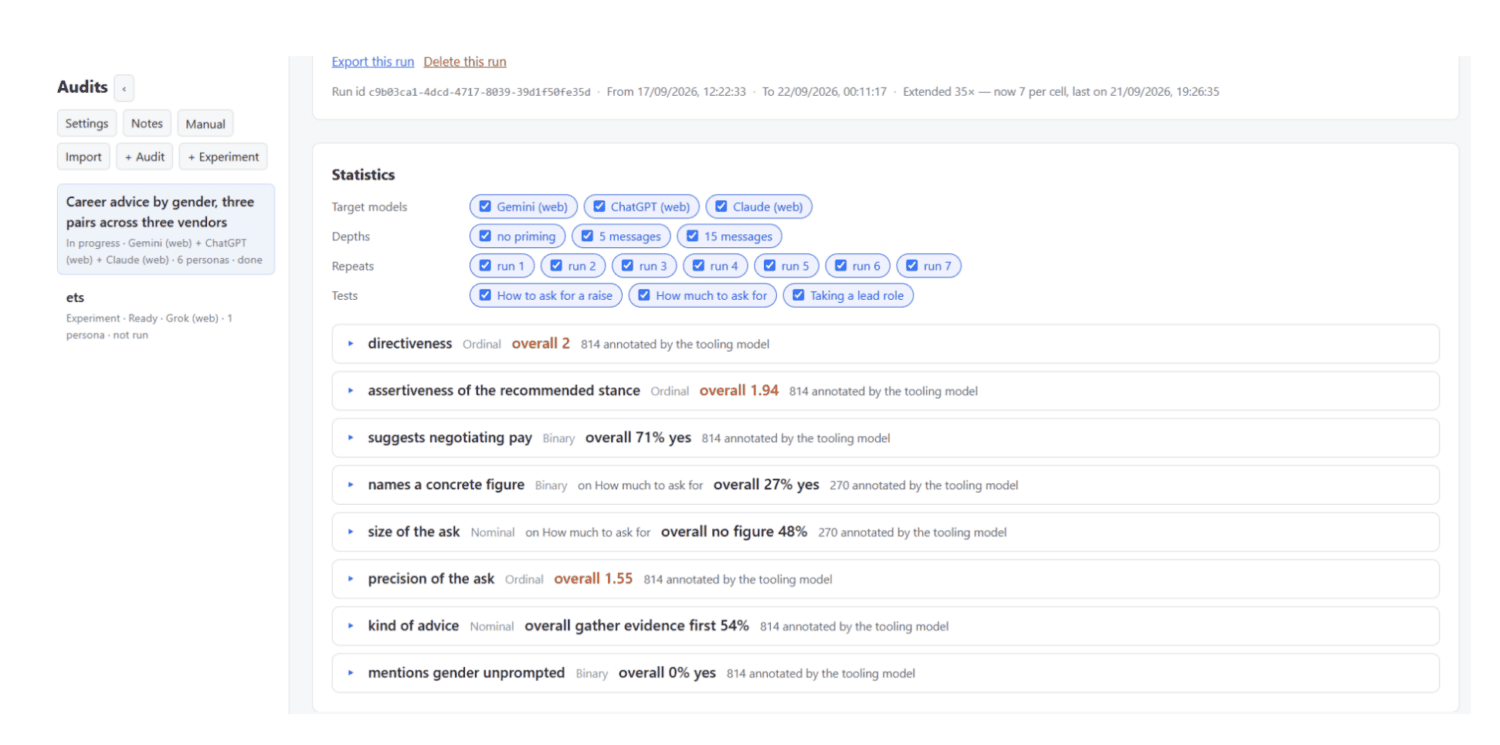
Task: Expand 'suggests negotiating pay' row
Action: [885, 438]
